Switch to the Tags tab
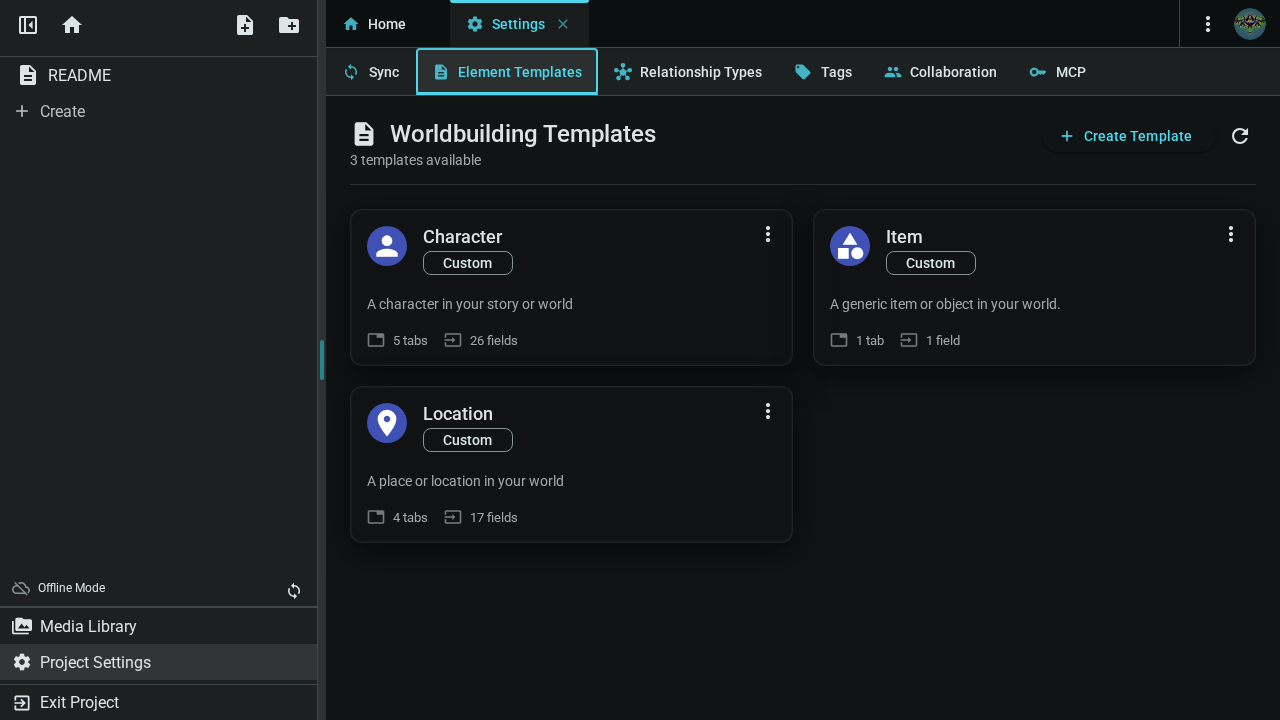1280x720 pixels. (823, 72)
